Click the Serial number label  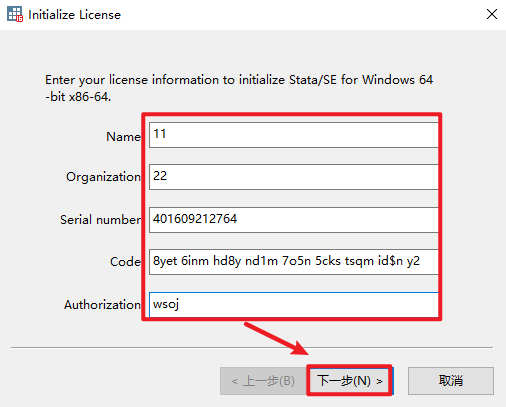(100, 220)
